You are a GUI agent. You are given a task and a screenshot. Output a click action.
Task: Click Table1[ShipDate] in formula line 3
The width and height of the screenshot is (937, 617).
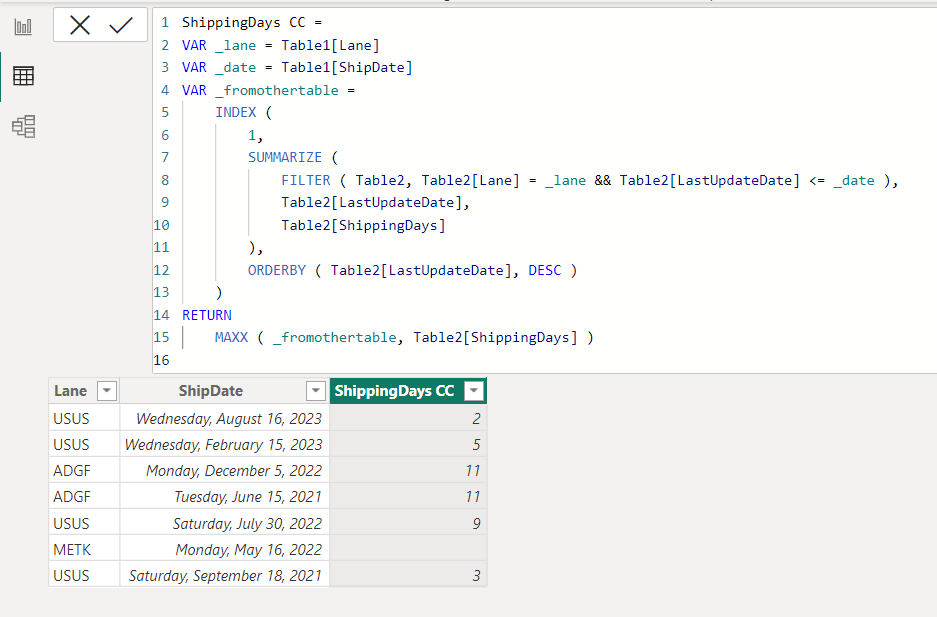347,67
